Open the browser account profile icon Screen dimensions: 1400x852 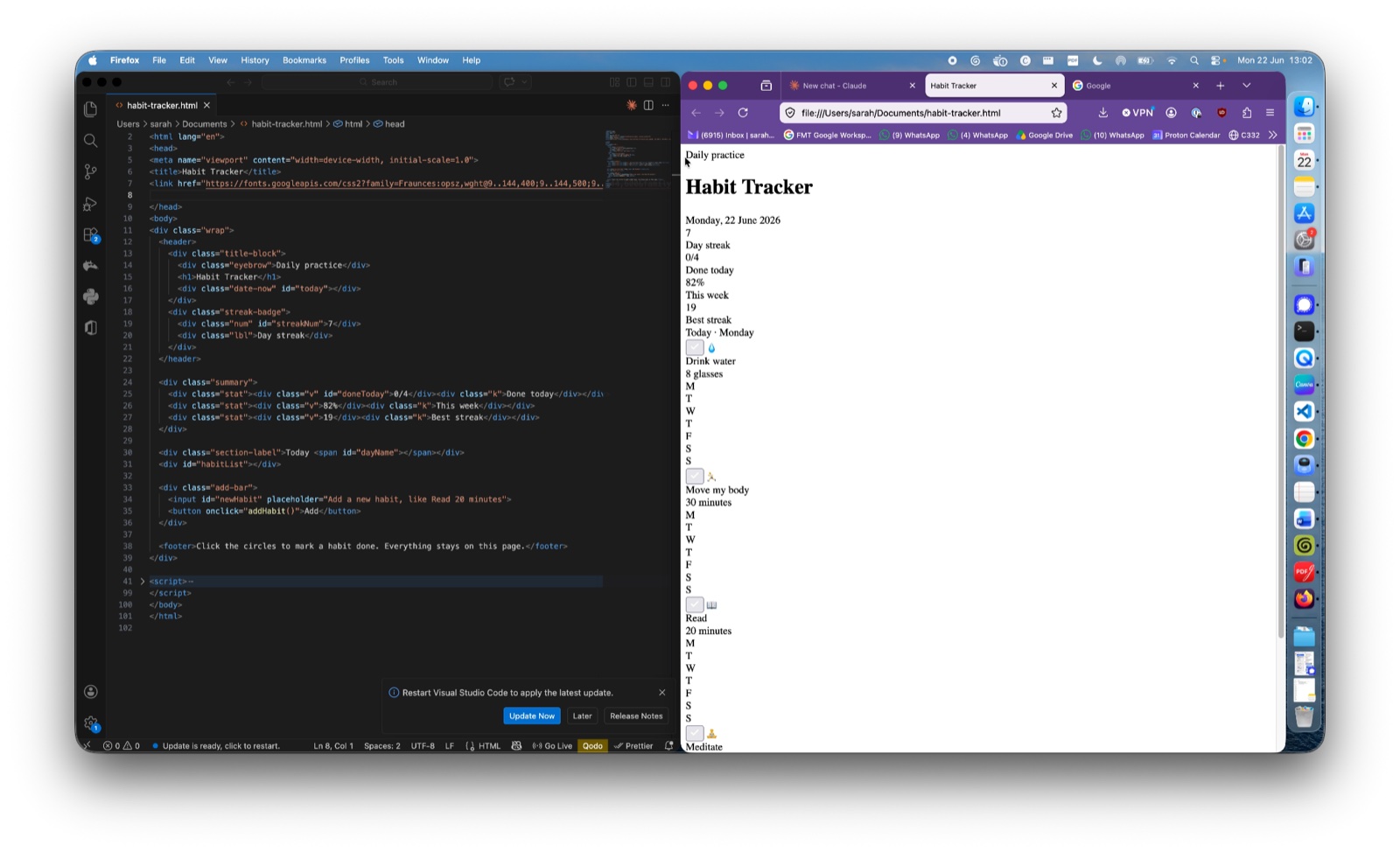(1171, 112)
